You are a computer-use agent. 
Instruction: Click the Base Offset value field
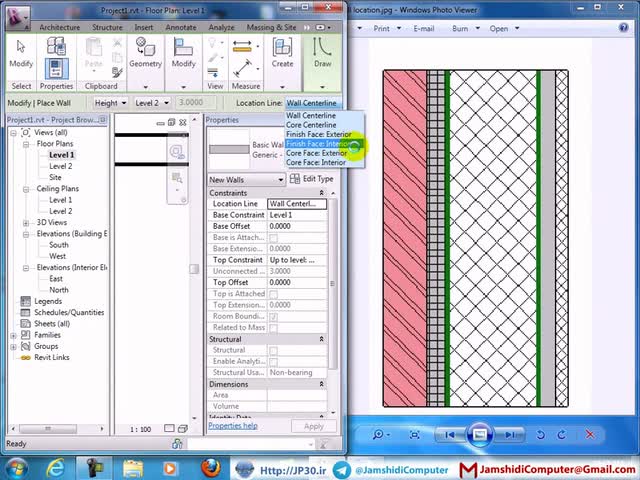pos(297,226)
